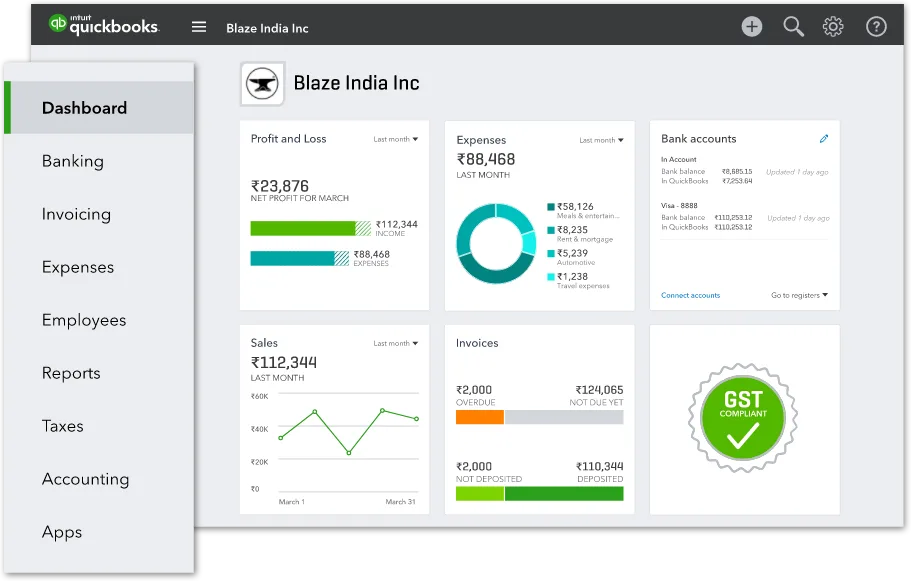The height and width of the screenshot is (581, 911).
Task: Open the Settings gear menu
Action: [833, 26]
